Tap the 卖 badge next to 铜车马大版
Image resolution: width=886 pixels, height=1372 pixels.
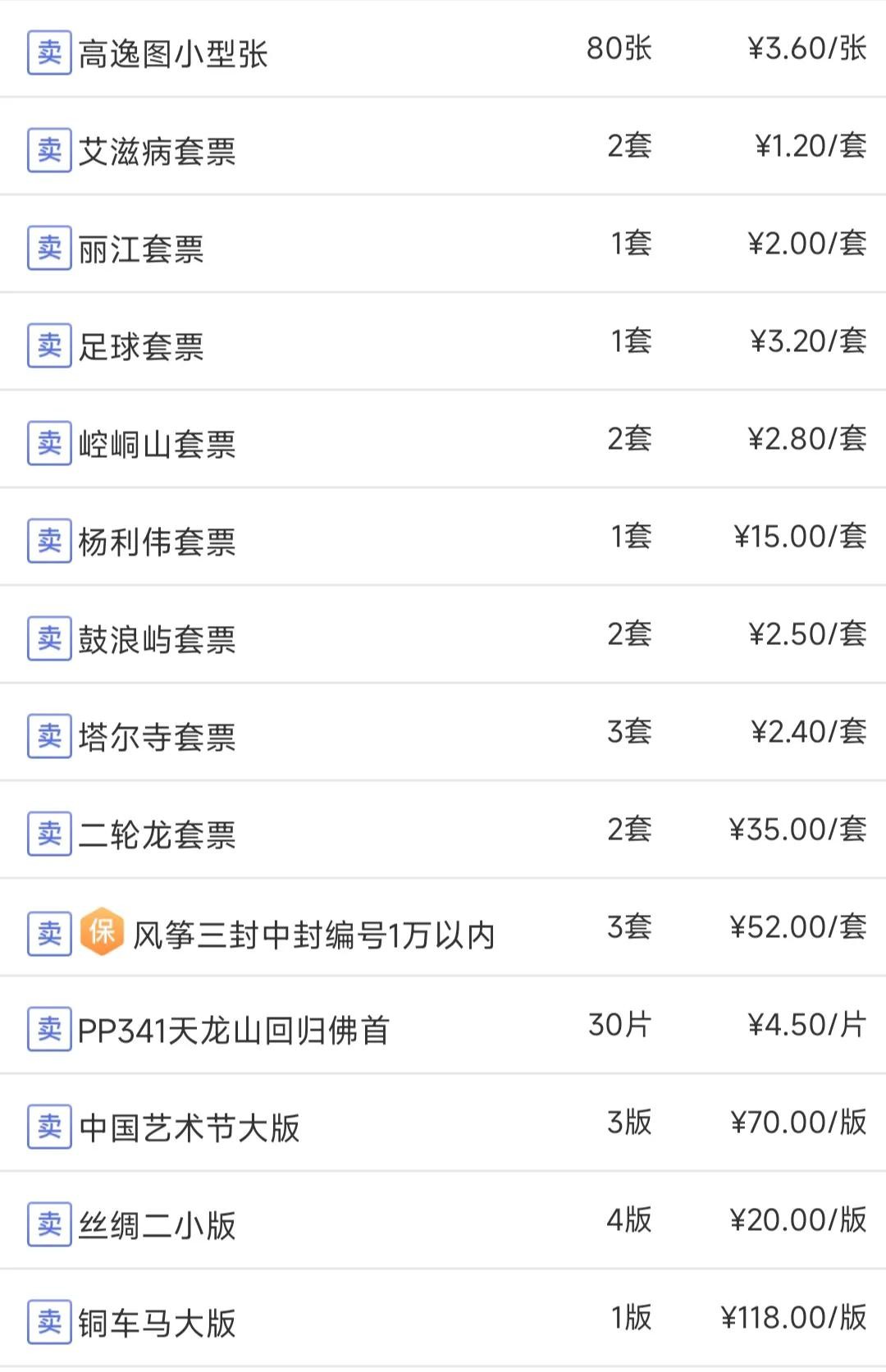pyautogui.click(x=49, y=1322)
